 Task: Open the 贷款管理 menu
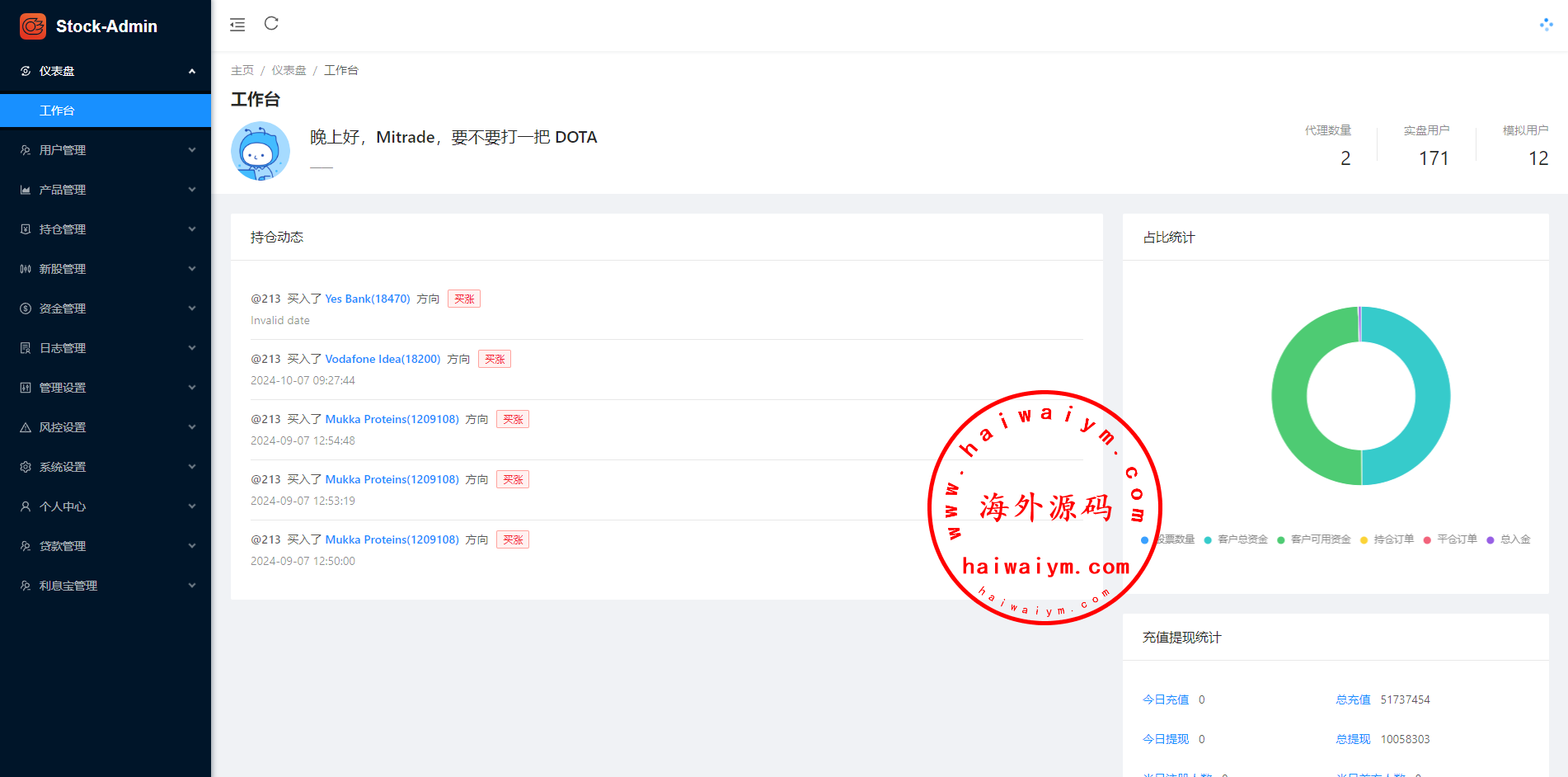point(106,546)
